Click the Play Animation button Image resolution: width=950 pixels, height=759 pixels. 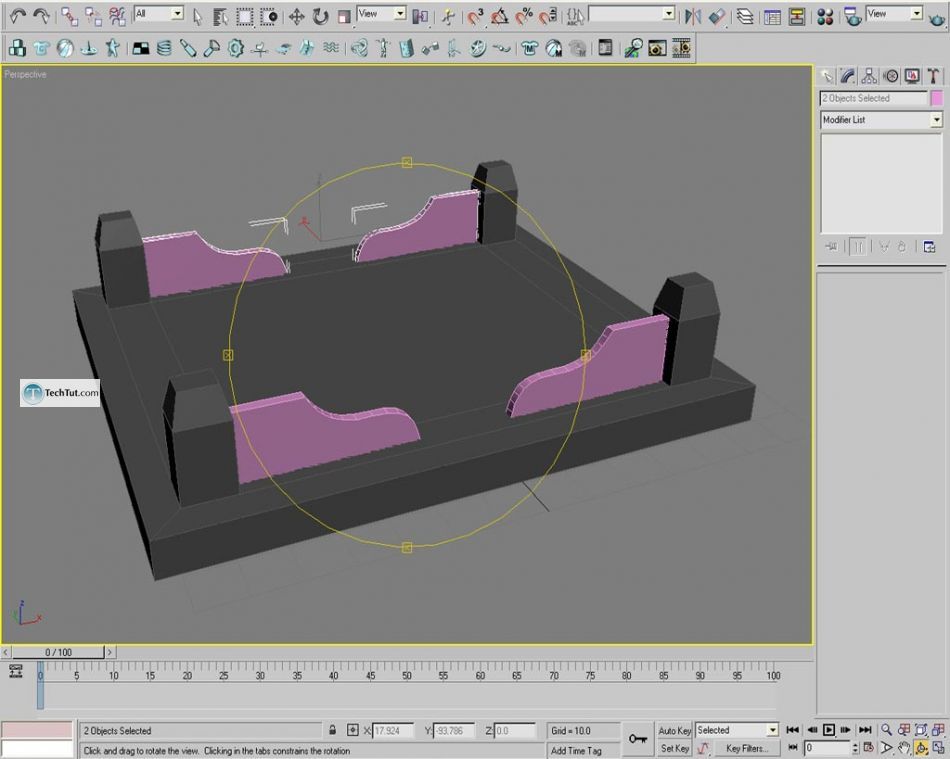[x=829, y=730]
